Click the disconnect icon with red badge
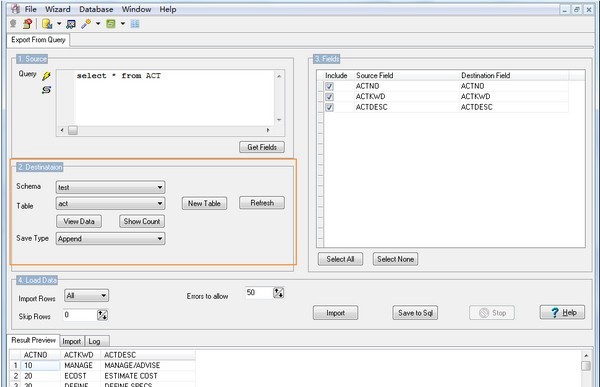 (x=27, y=24)
